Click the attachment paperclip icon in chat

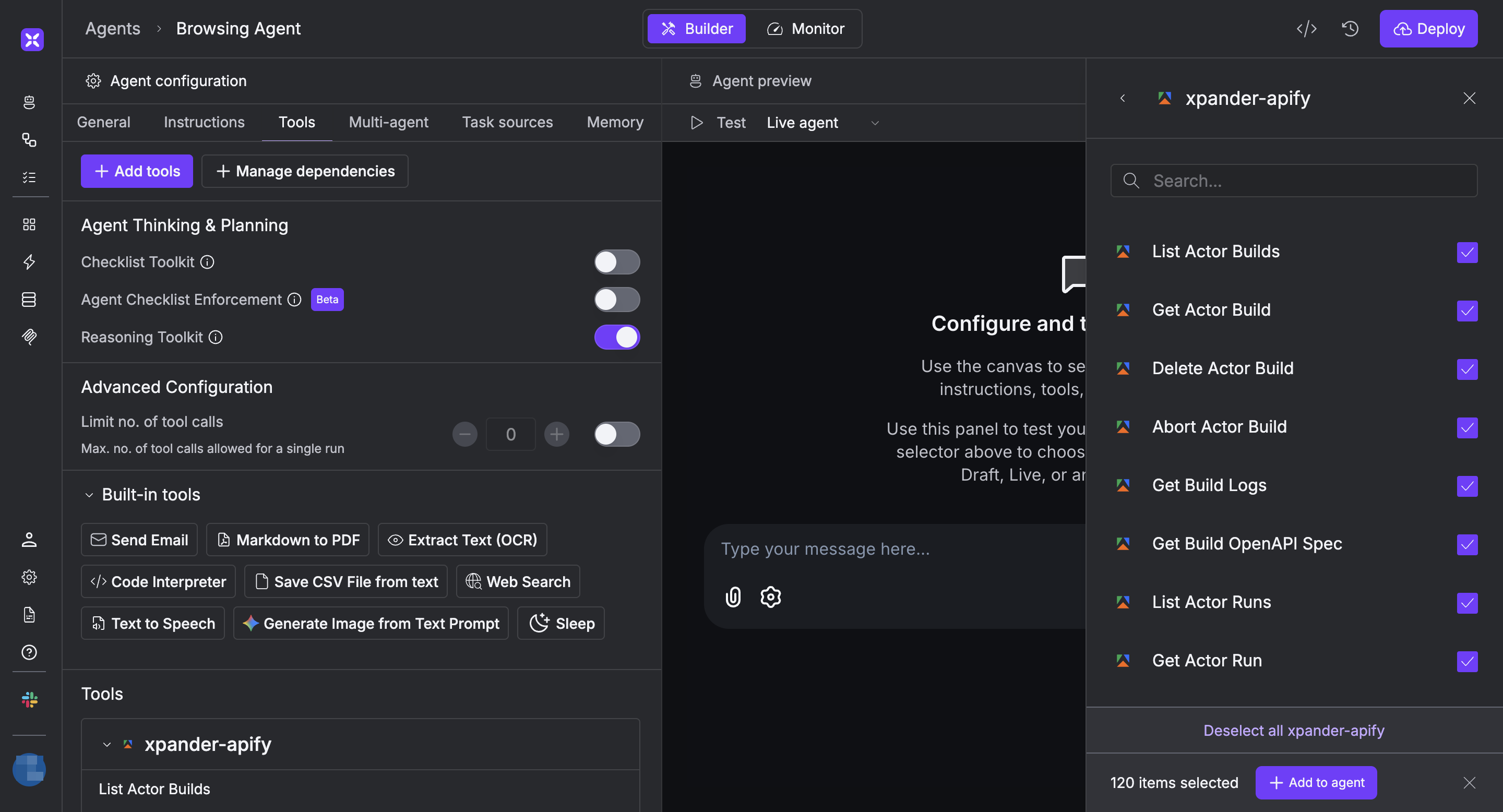[733, 597]
